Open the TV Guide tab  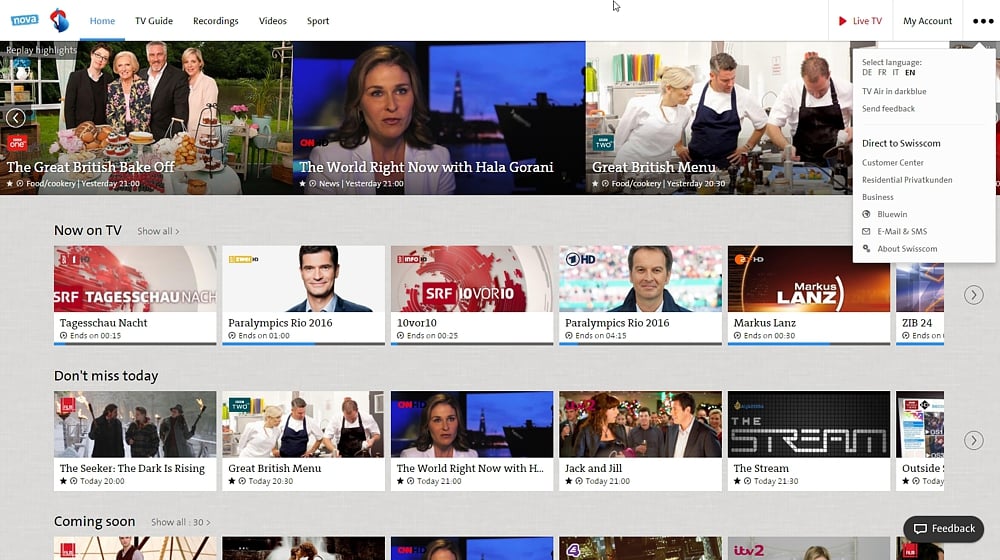click(154, 21)
